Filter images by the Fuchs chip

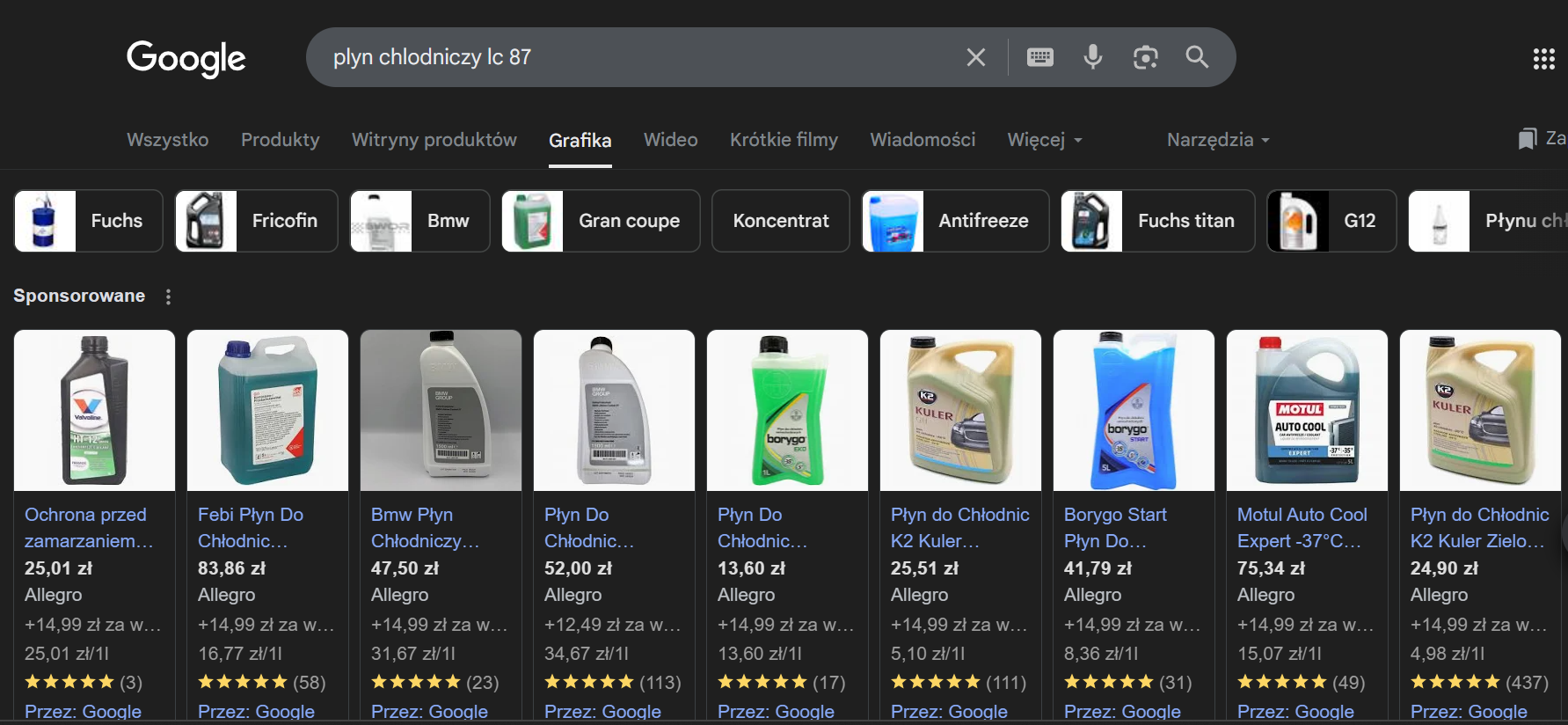89,221
